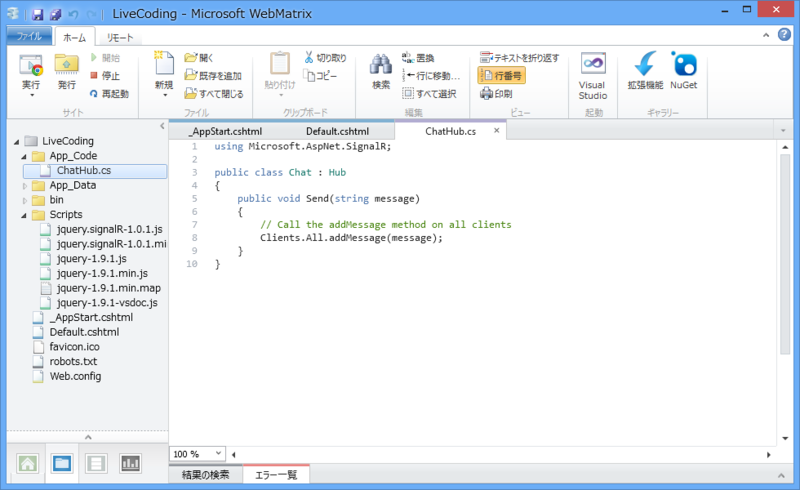Switch to the _AppStart.cshtml editor tab
This screenshot has width=800, height=490.
[x=226, y=131]
